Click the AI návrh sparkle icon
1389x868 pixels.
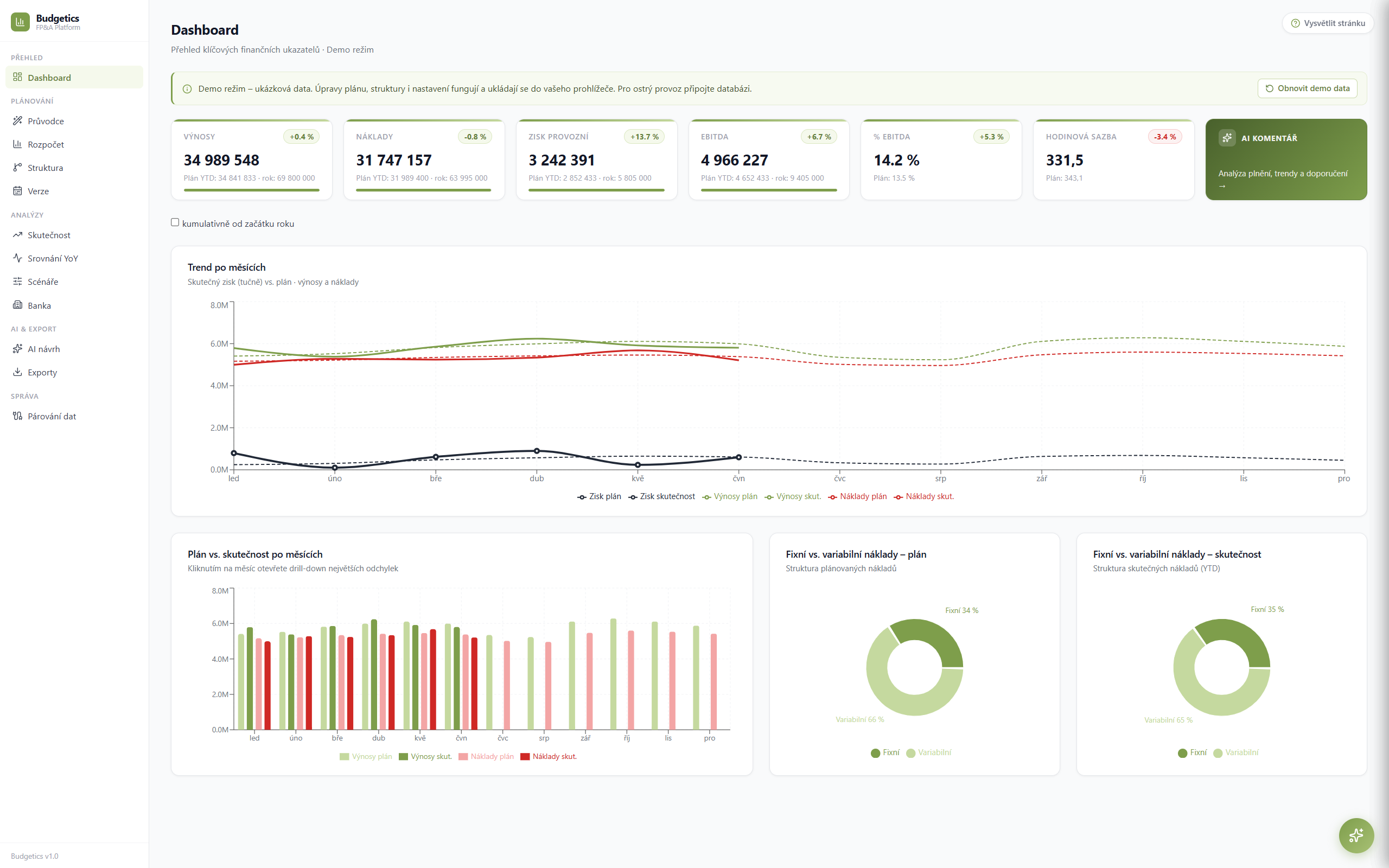point(18,348)
